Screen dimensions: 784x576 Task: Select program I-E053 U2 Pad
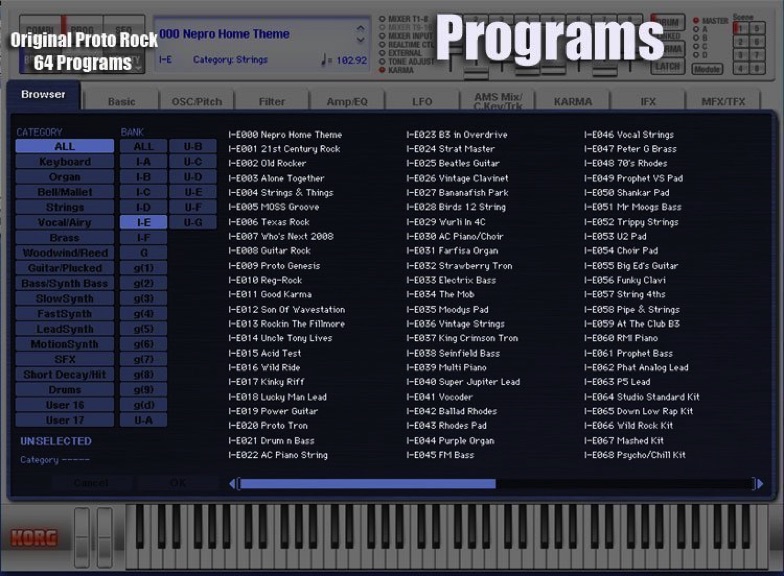(x=615, y=236)
